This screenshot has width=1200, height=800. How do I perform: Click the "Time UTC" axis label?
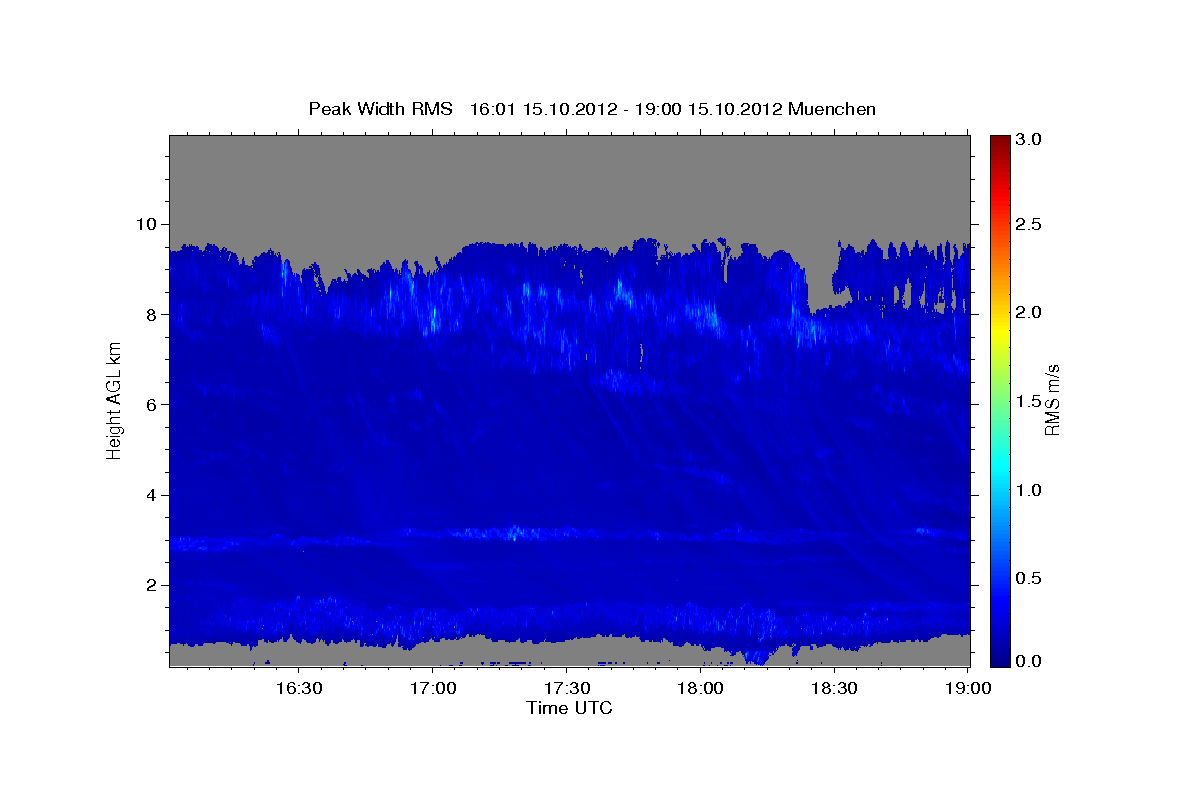[x=569, y=708]
